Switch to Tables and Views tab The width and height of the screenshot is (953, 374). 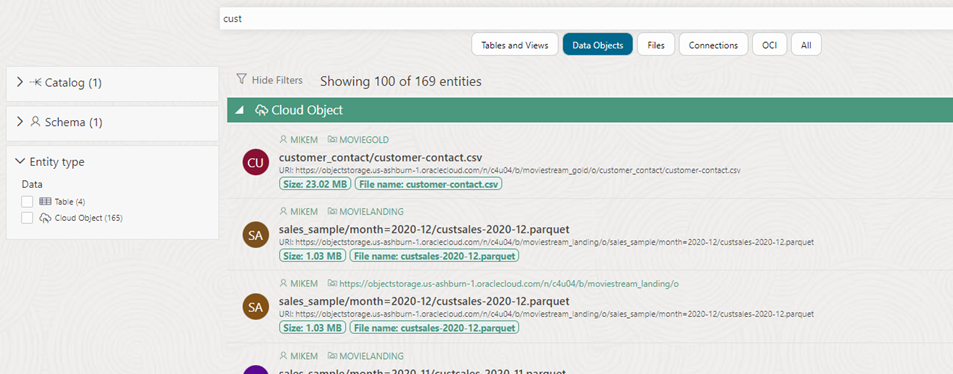[515, 45]
